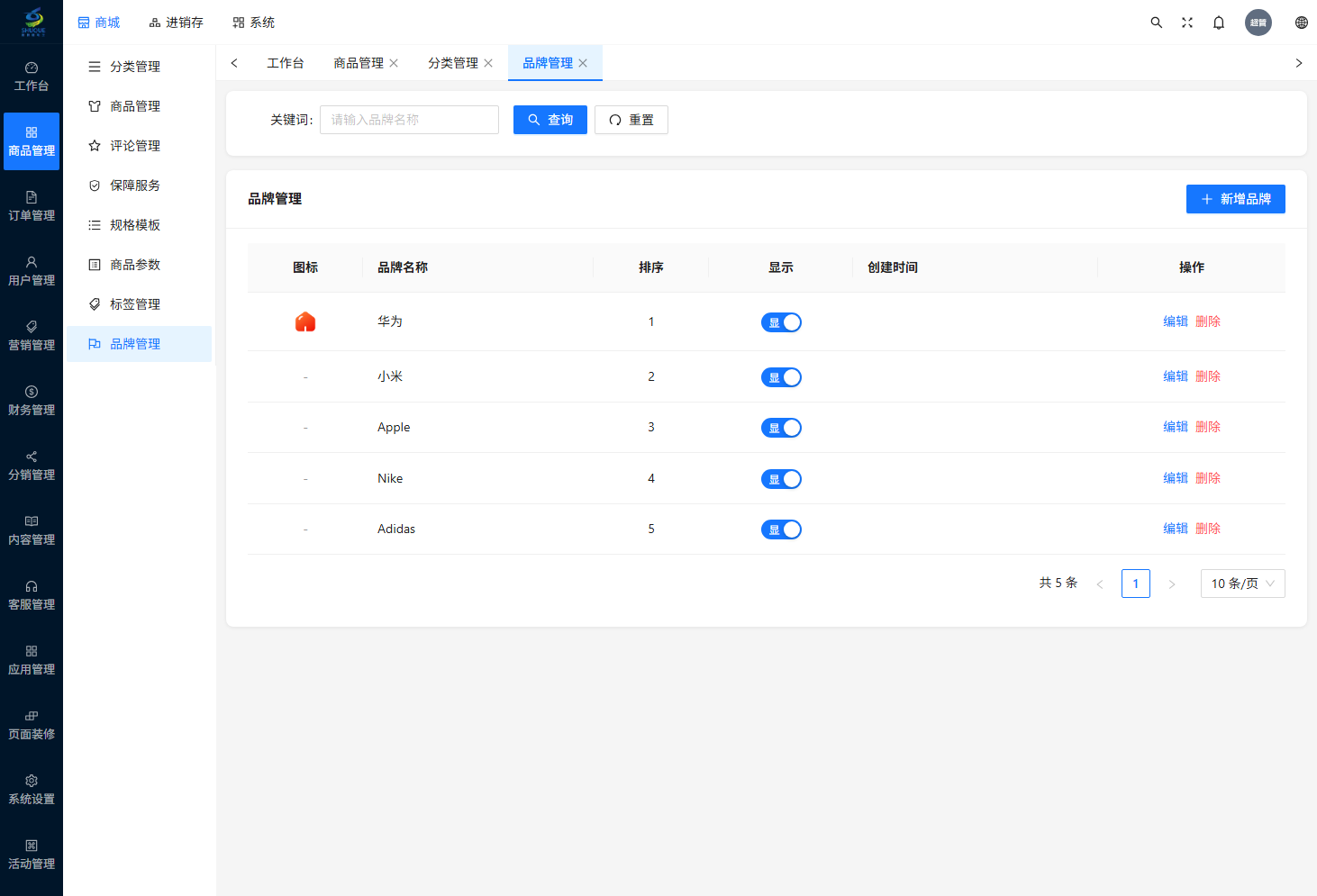Click the 重置 reset button
This screenshot has width=1317, height=896.
click(x=631, y=120)
